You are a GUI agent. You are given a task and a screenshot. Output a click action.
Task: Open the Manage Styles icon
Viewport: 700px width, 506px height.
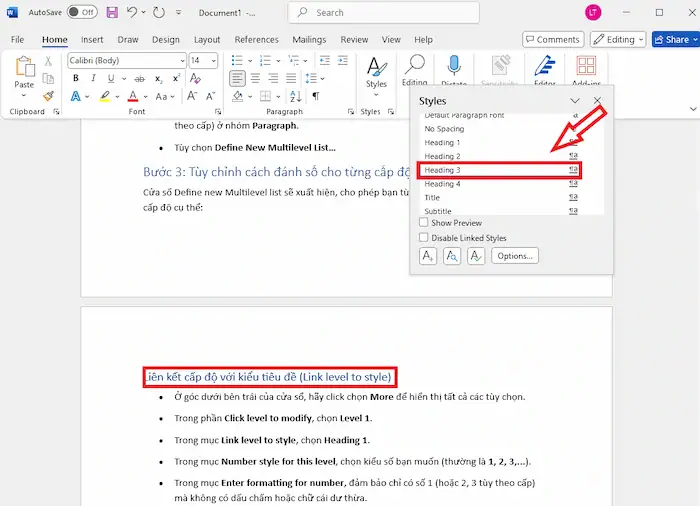pos(476,256)
